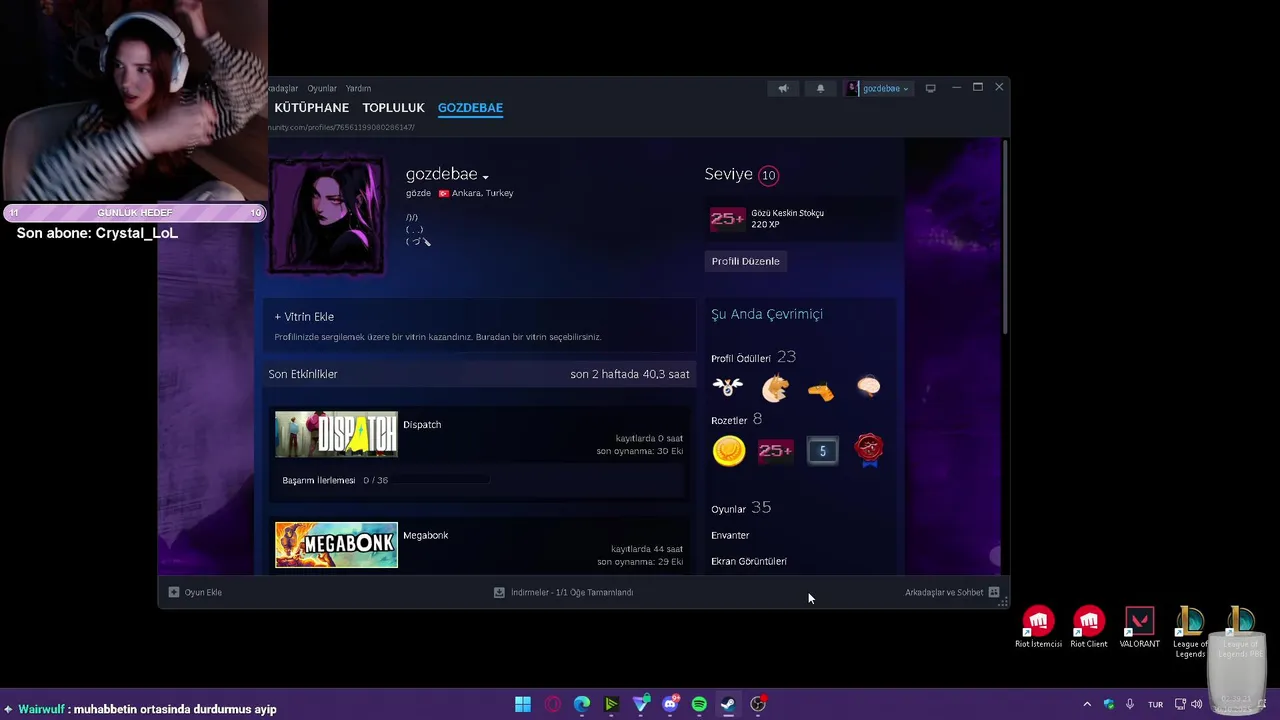Click the Steam taskbar icon
The width and height of the screenshot is (1280, 720).
point(728,704)
